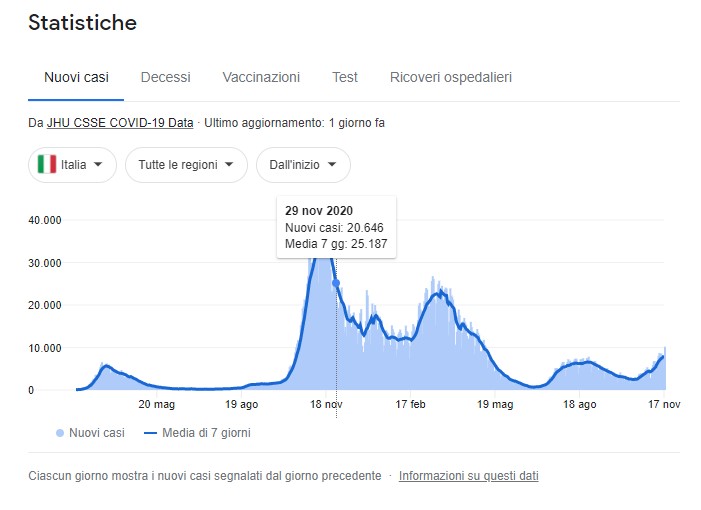Open the JHU CSSE COVID-19 Data link
The height and width of the screenshot is (510, 701).
pos(120,123)
